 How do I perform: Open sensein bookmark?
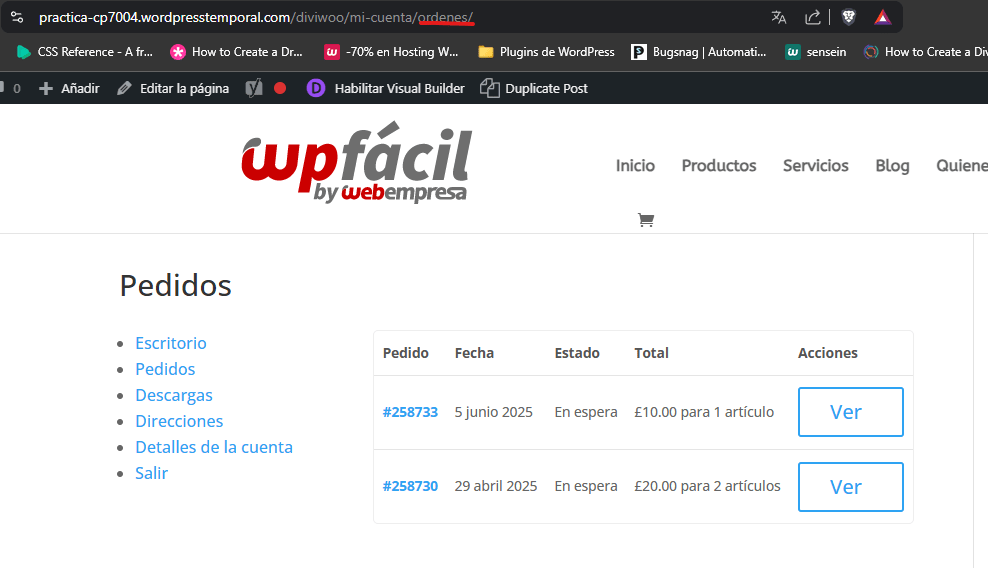816,52
